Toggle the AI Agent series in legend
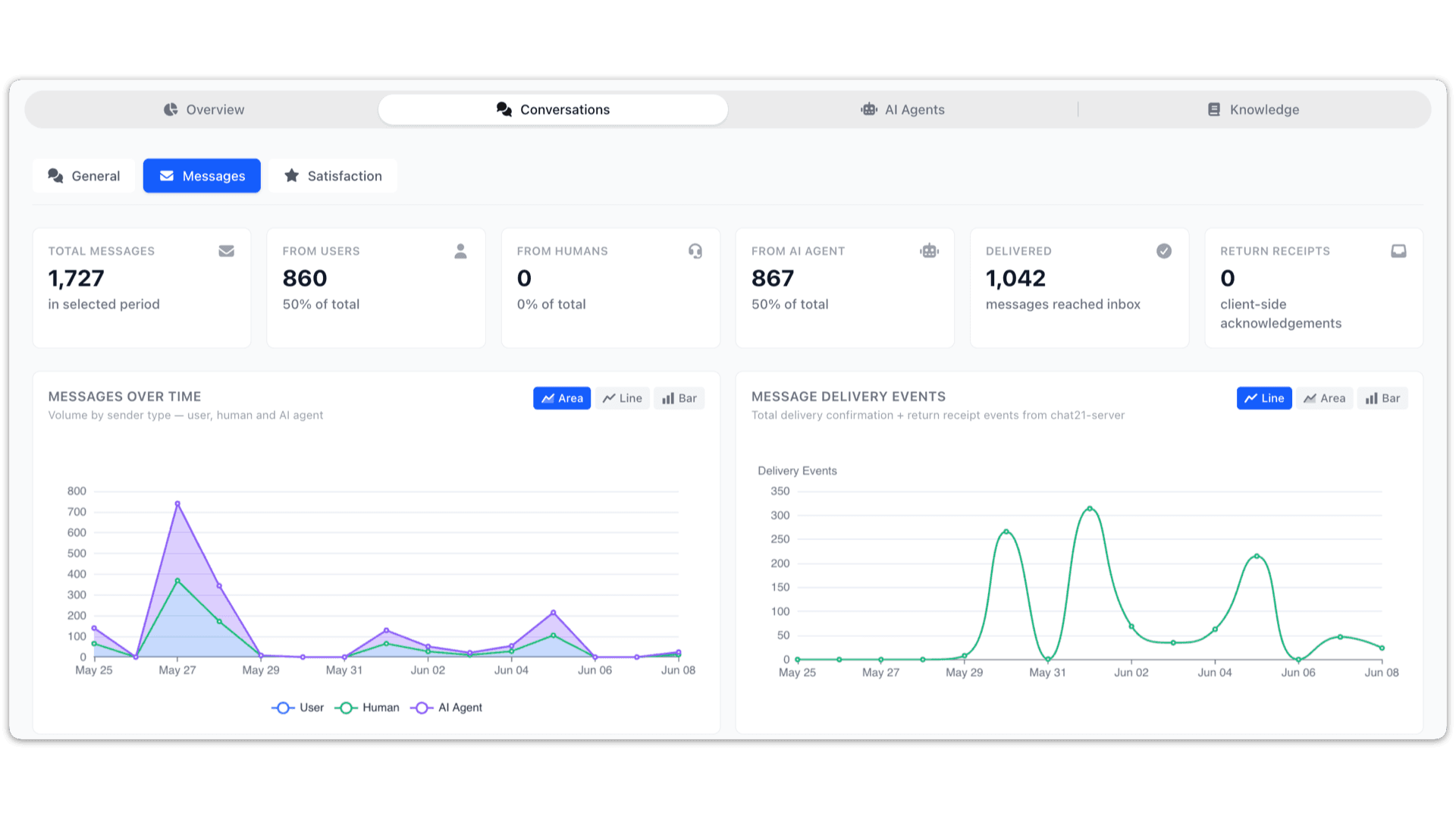Viewport: 1456px width, 819px height. click(447, 708)
